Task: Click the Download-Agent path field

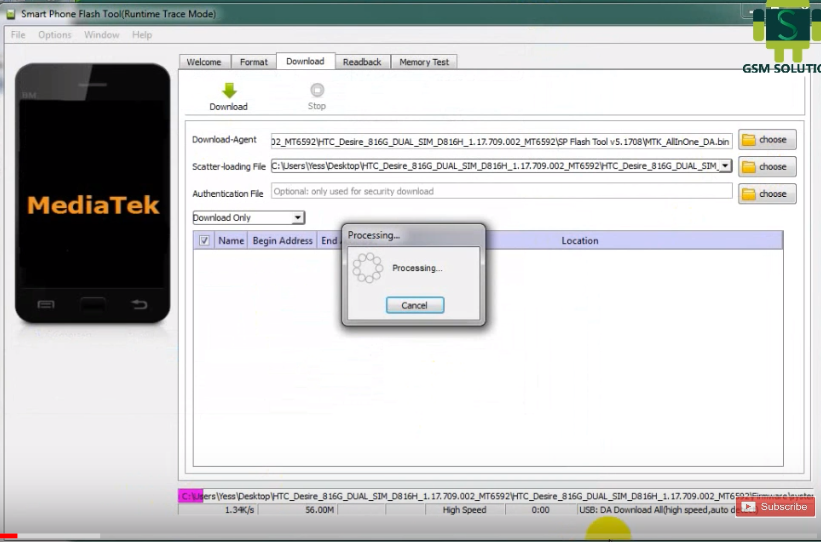Action: coord(501,141)
